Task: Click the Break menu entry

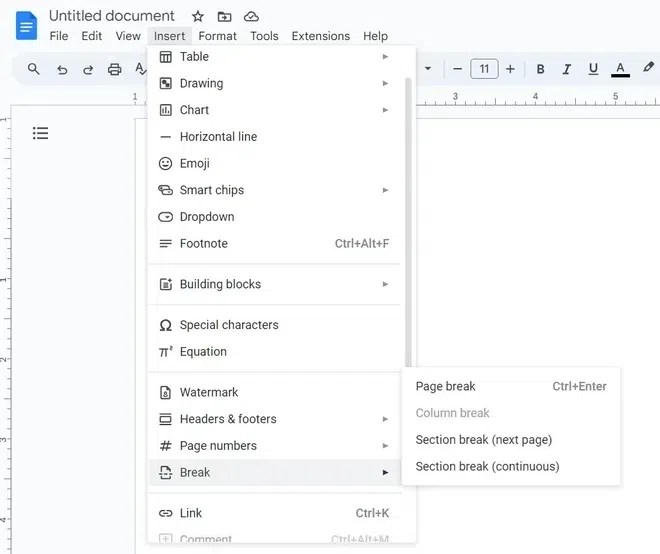Action: (x=274, y=472)
